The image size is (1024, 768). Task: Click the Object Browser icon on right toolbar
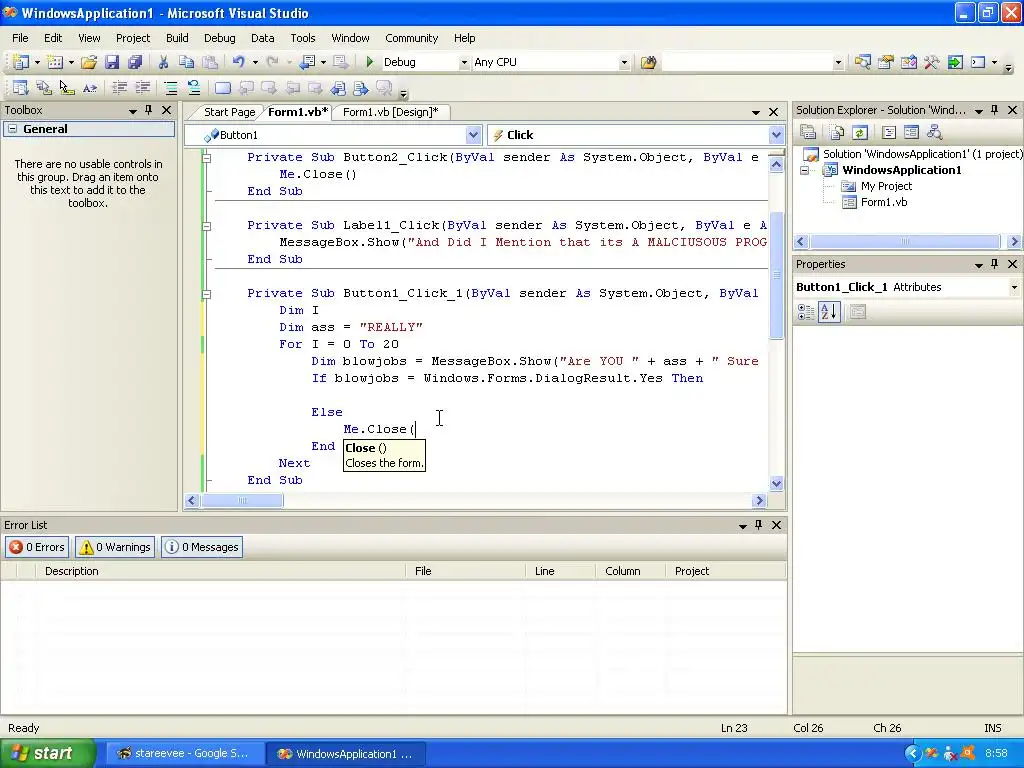(x=908, y=62)
